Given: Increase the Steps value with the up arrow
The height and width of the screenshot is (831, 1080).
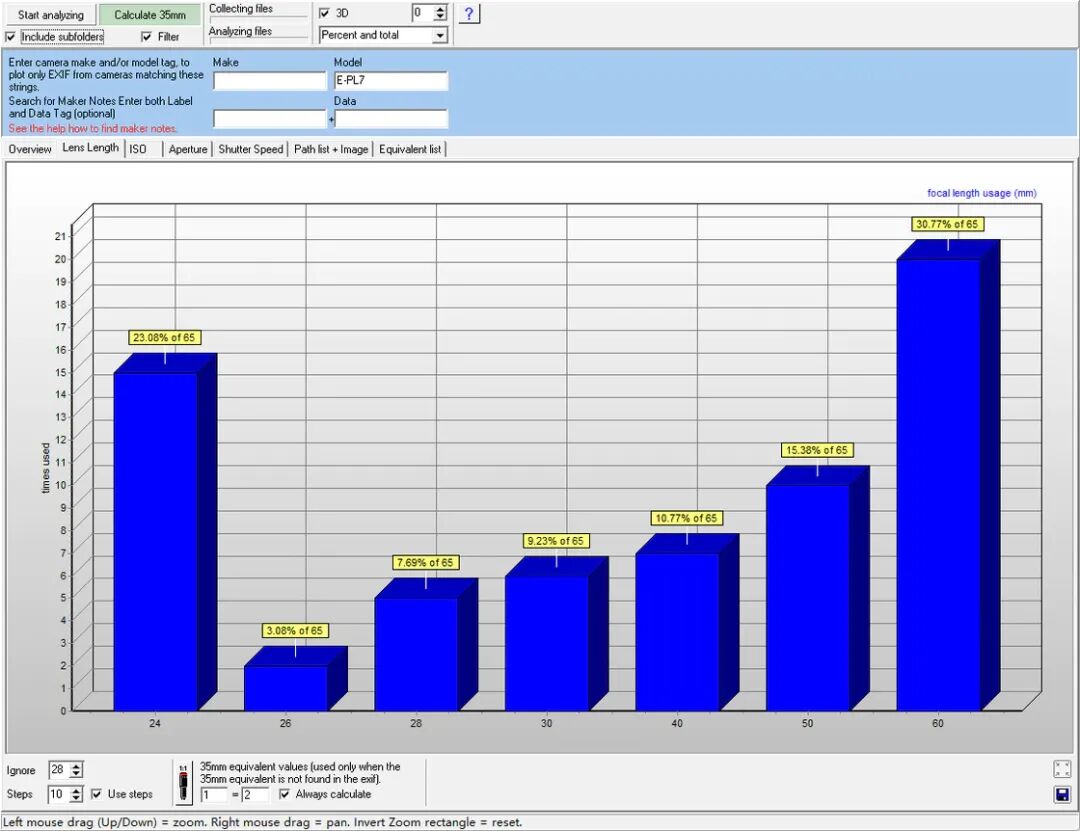Looking at the screenshot, I should pos(76,790).
